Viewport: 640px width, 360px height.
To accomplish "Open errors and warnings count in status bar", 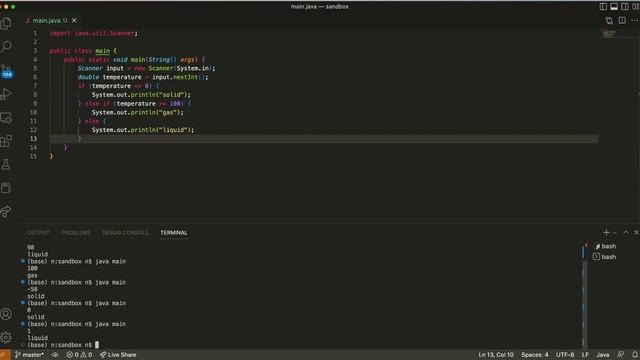I will pyautogui.click(x=79, y=355).
